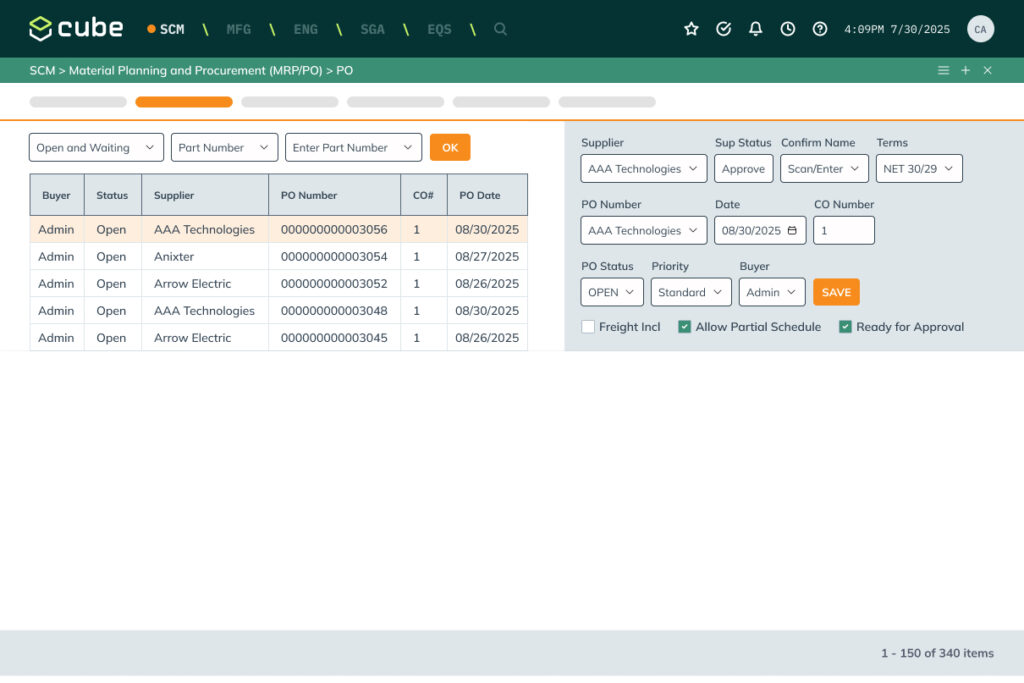Click the plus icon in breadcrumb bar
This screenshot has width=1024, height=683.
(965, 70)
